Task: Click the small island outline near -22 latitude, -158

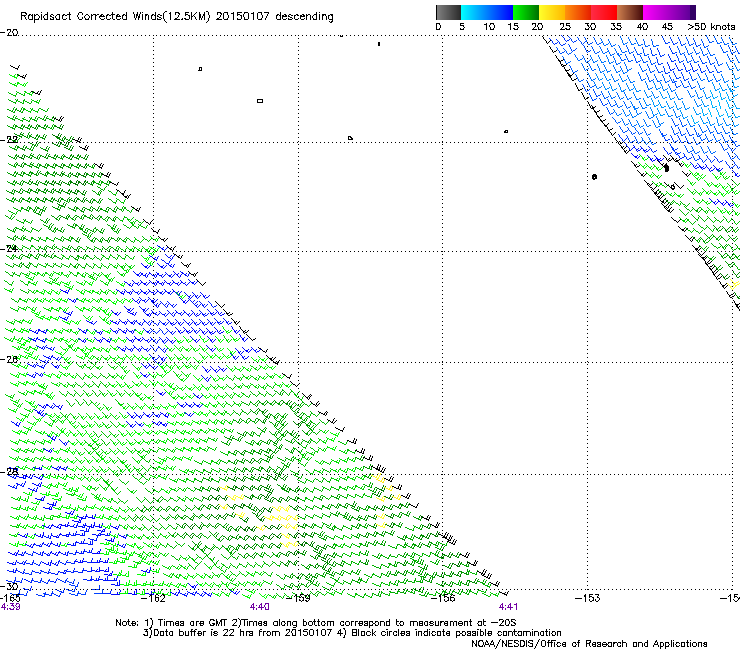Action: click(x=350, y=138)
